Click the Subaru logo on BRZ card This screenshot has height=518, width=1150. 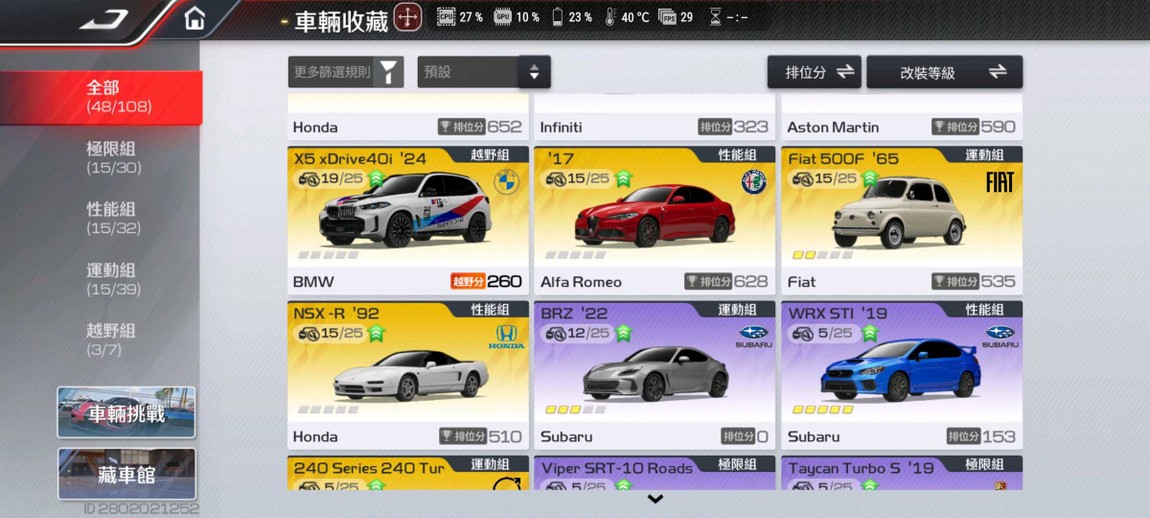tap(754, 337)
